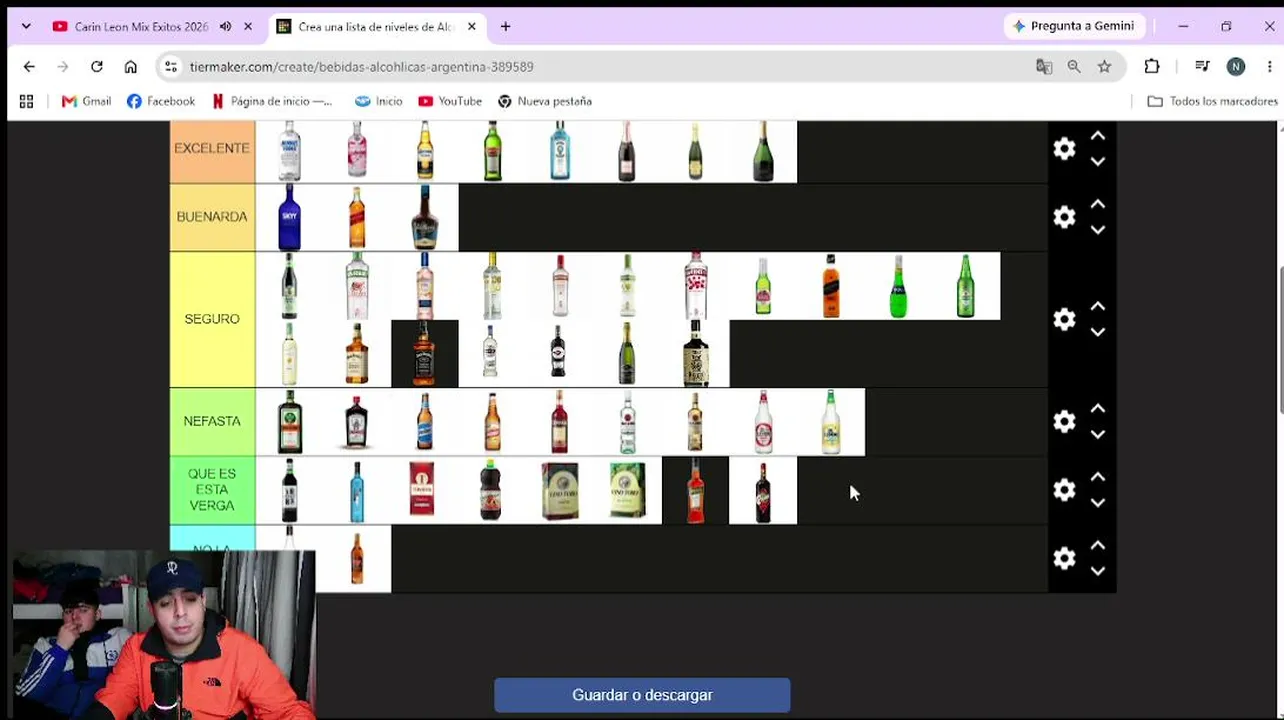The image size is (1284, 720).
Task: View site information icon in address bar
Action: click(x=171, y=67)
